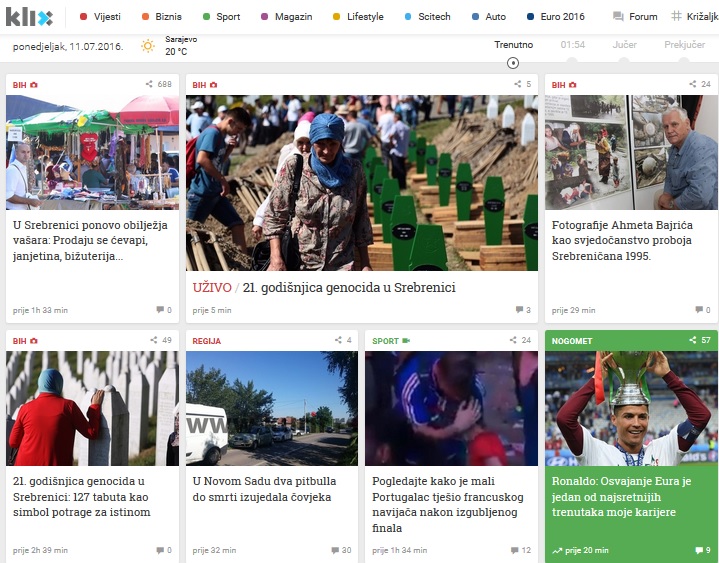Open the Forum link
Screen dimensions: 719x563
643,17
